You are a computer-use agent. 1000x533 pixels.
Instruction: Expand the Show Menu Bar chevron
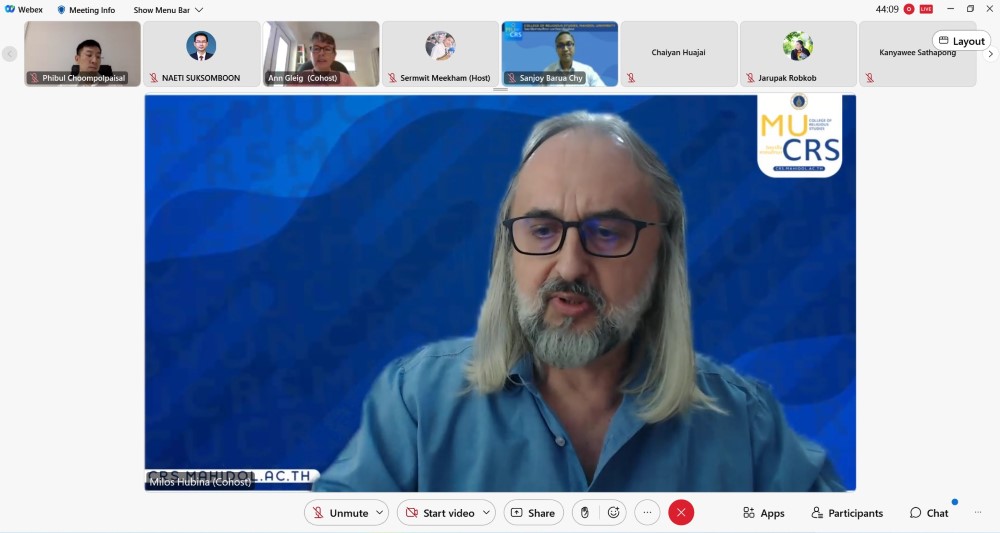coord(199,10)
